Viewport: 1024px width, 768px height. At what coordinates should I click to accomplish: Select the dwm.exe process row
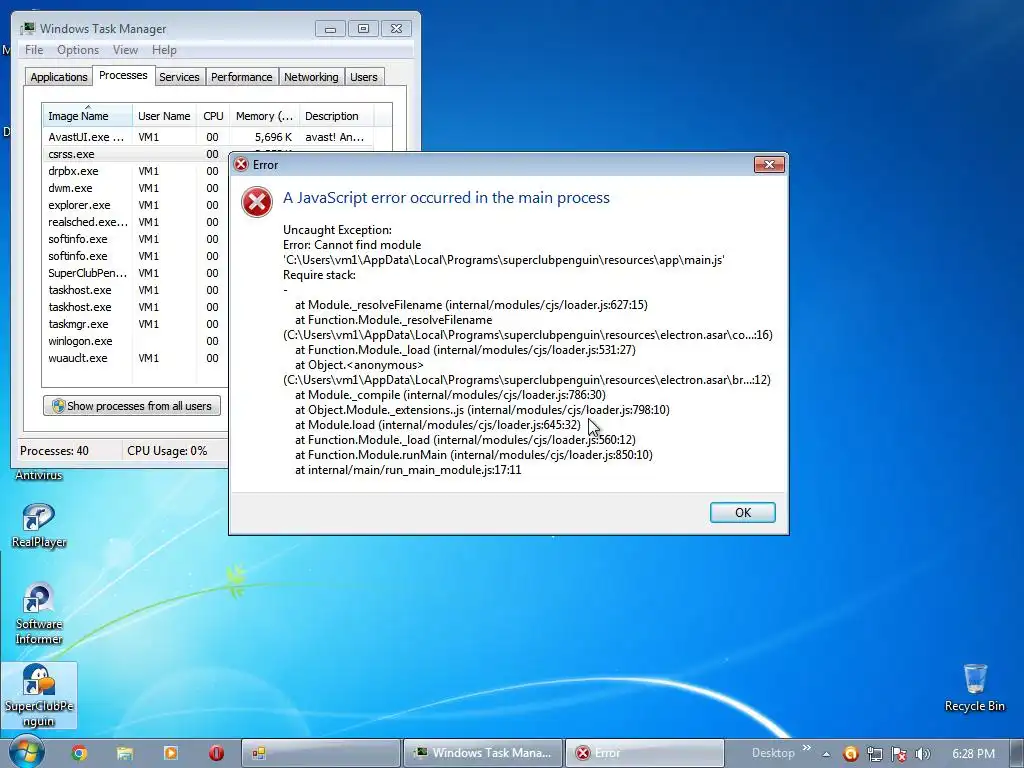click(136, 188)
